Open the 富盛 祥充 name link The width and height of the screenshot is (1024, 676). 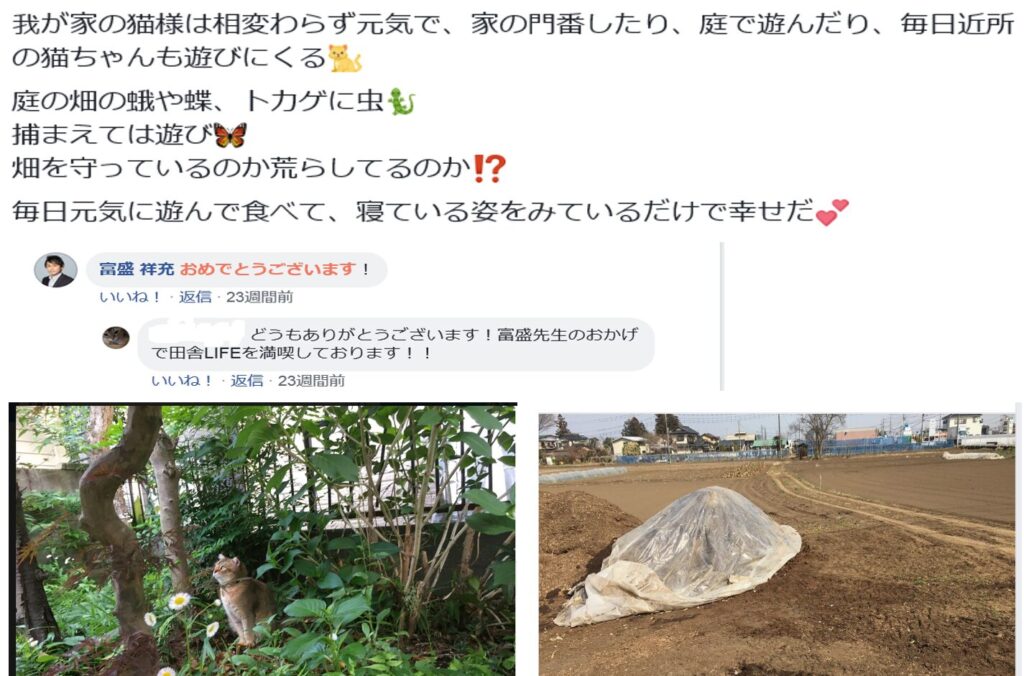tap(136, 268)
